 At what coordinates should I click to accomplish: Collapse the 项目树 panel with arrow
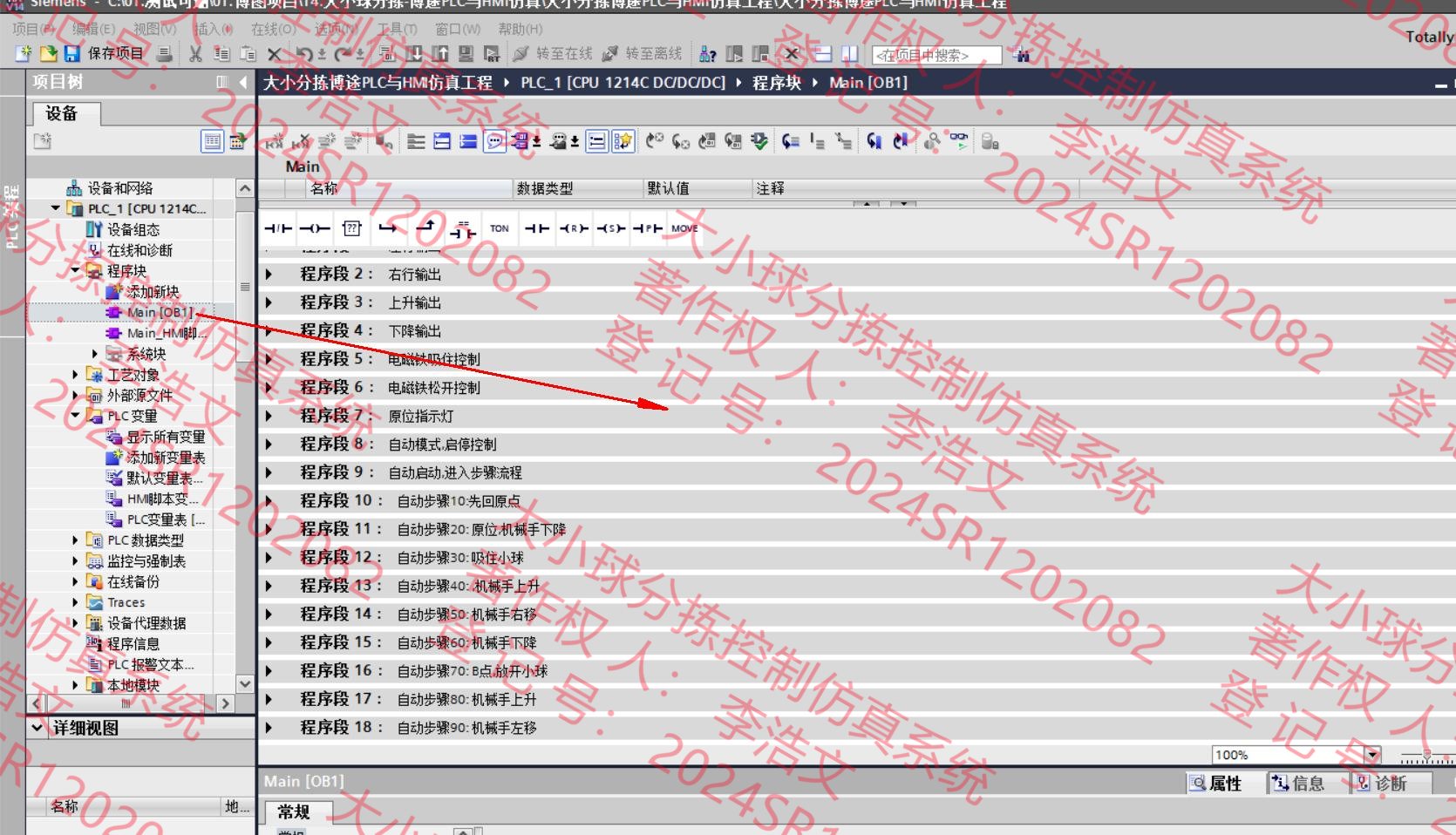243,82
